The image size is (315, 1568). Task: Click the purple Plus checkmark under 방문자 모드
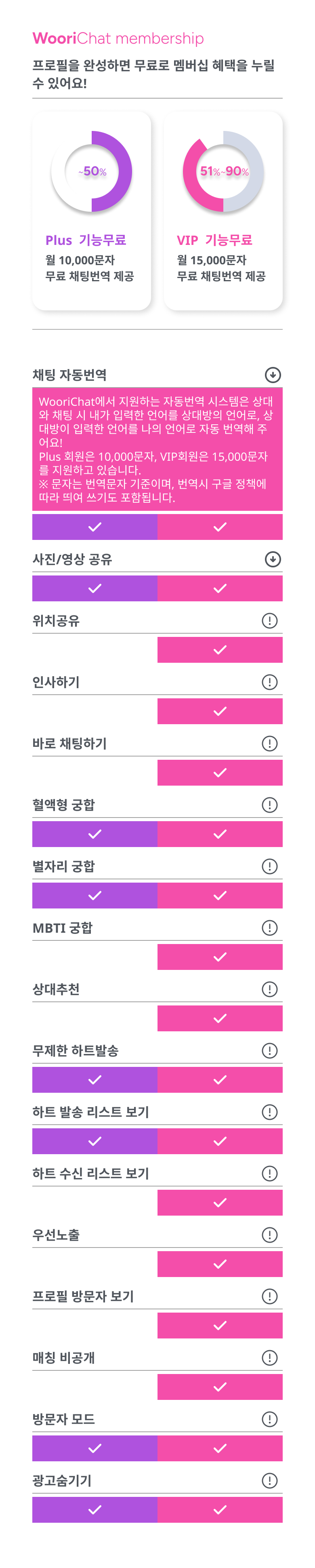[95, 1449]
